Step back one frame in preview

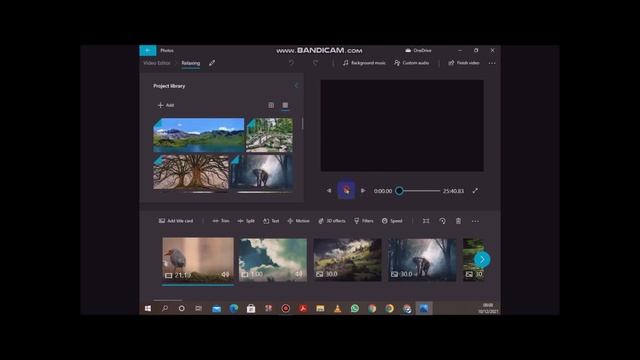click(329, 191)
